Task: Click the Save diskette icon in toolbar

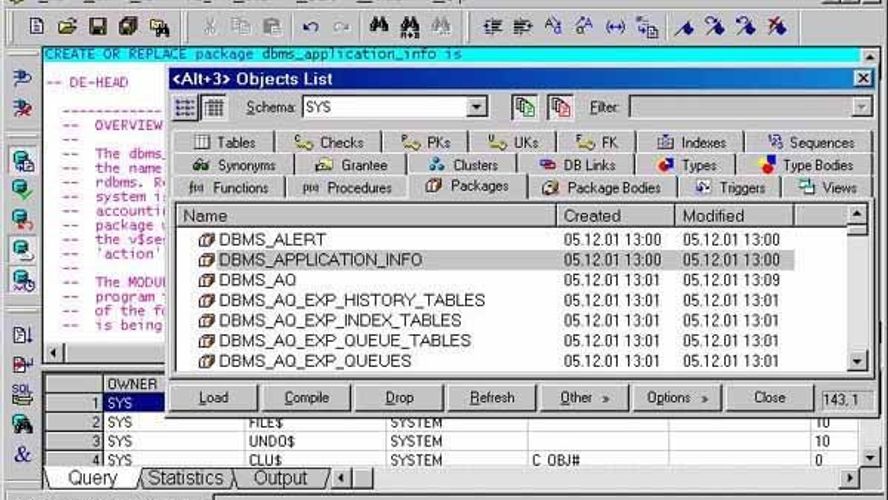Action: tap(97, 26)
